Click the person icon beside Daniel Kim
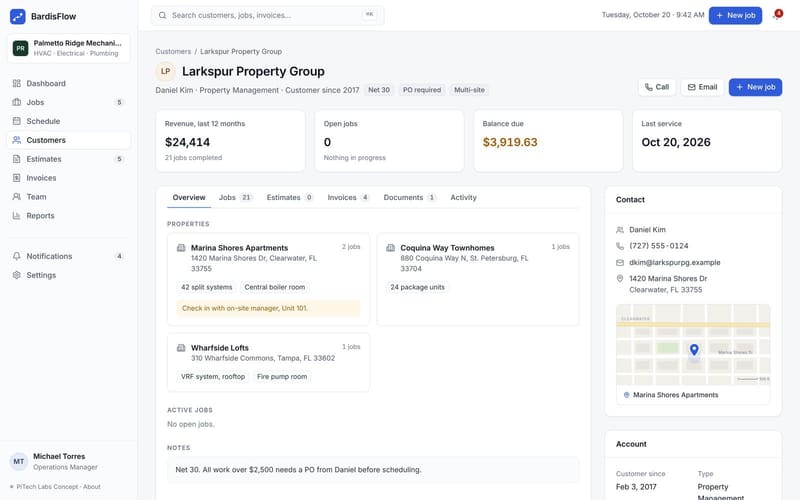The image size is (800, 500). [620, 230]
